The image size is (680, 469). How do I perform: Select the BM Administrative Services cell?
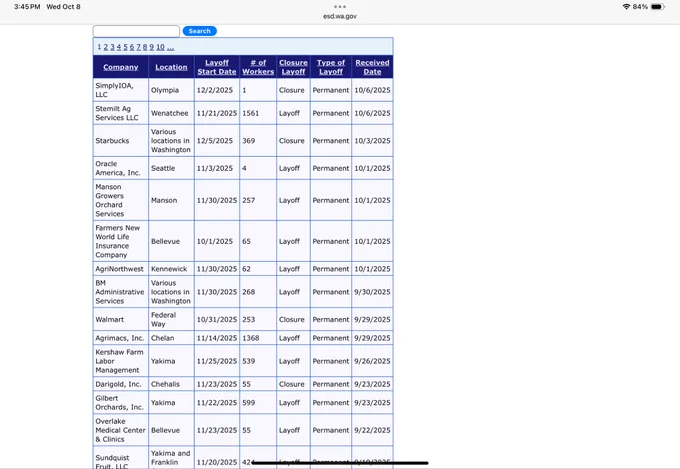coord(121,292)
